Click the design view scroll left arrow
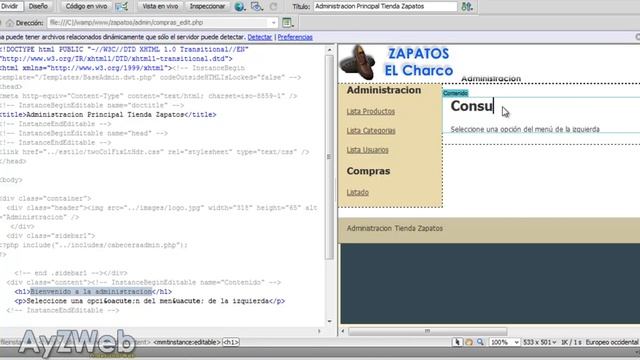Viewport: 640px width, 360px height. 342,331
